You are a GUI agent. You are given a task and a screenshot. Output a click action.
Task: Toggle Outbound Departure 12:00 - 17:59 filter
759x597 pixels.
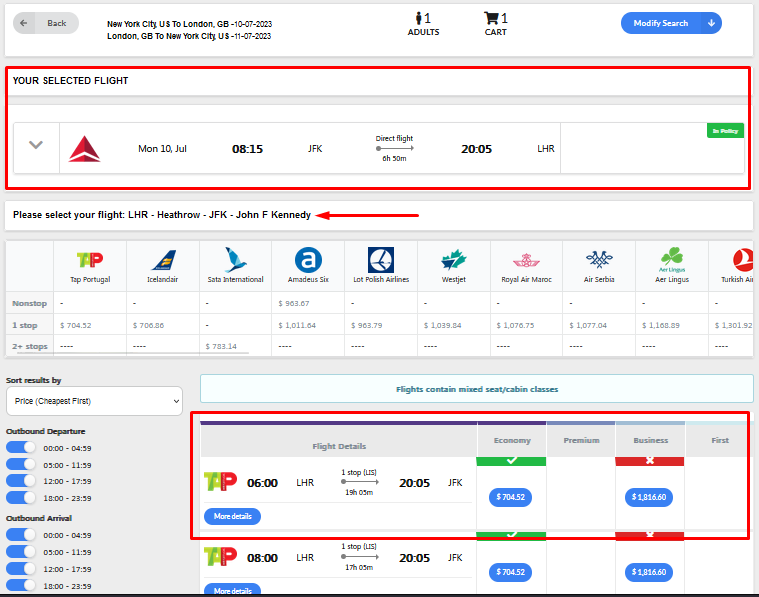click(x=21, y=481)
